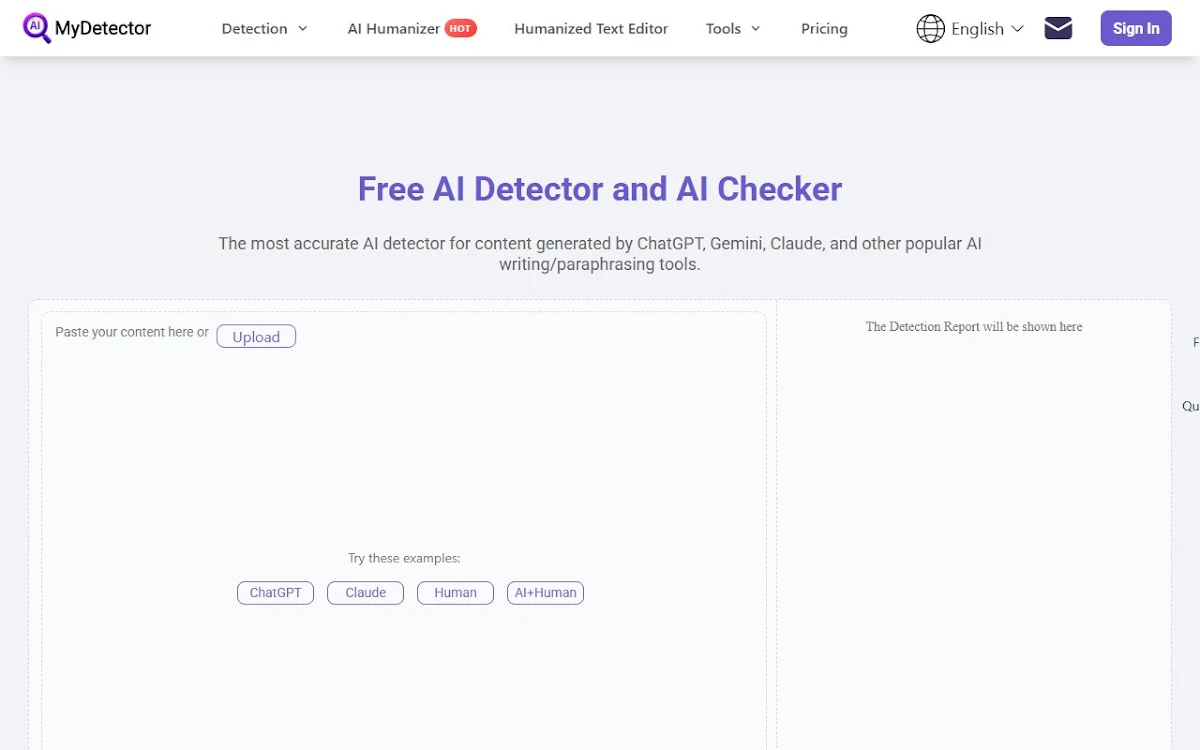Open Humanized Text Editor
1200x750 pixels.
point(591,29)
